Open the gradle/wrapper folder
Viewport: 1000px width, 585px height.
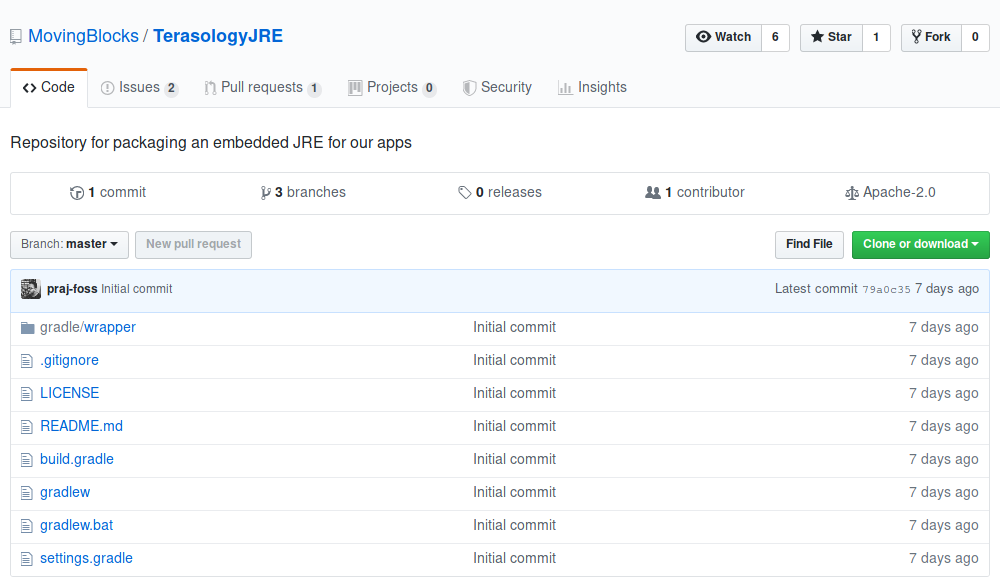(x=88, y=327)
